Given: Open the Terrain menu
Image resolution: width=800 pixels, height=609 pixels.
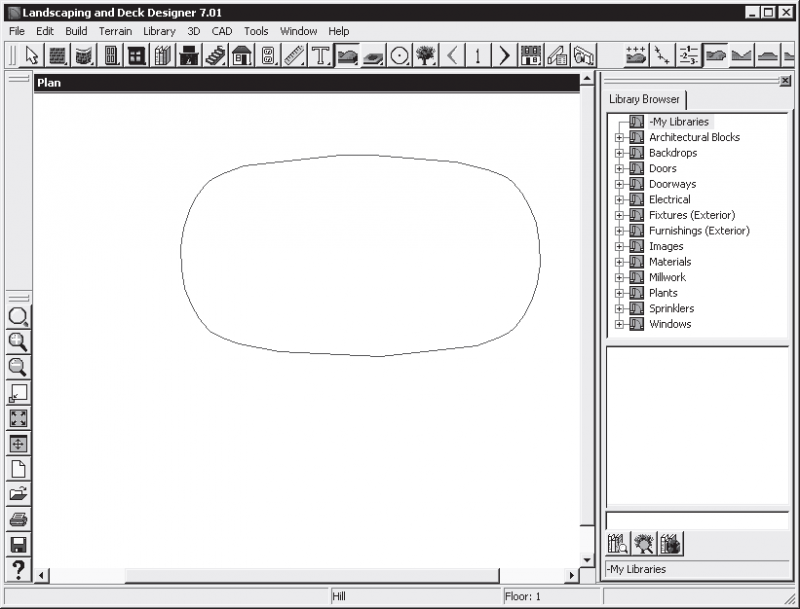Looking at the screenshot, I should coord(115,31).
